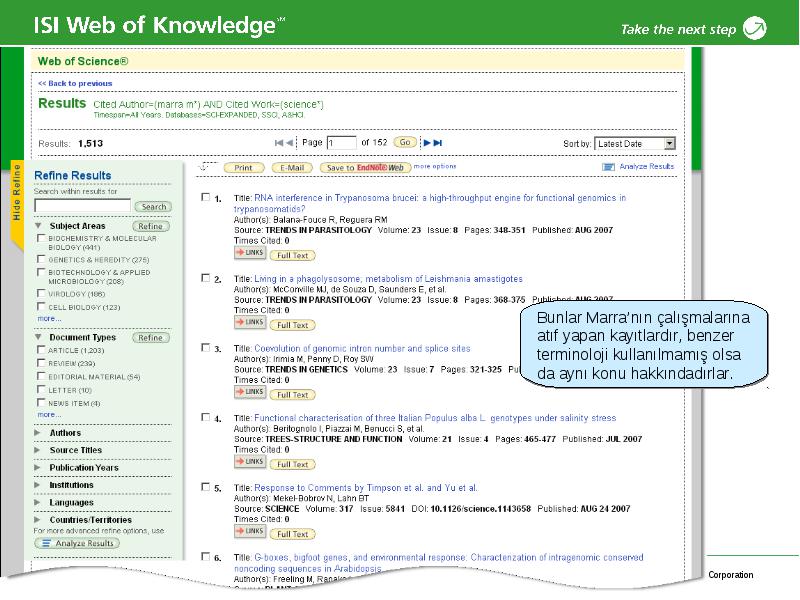Click the Analyze Results button in sidebar

coord(77,543)
